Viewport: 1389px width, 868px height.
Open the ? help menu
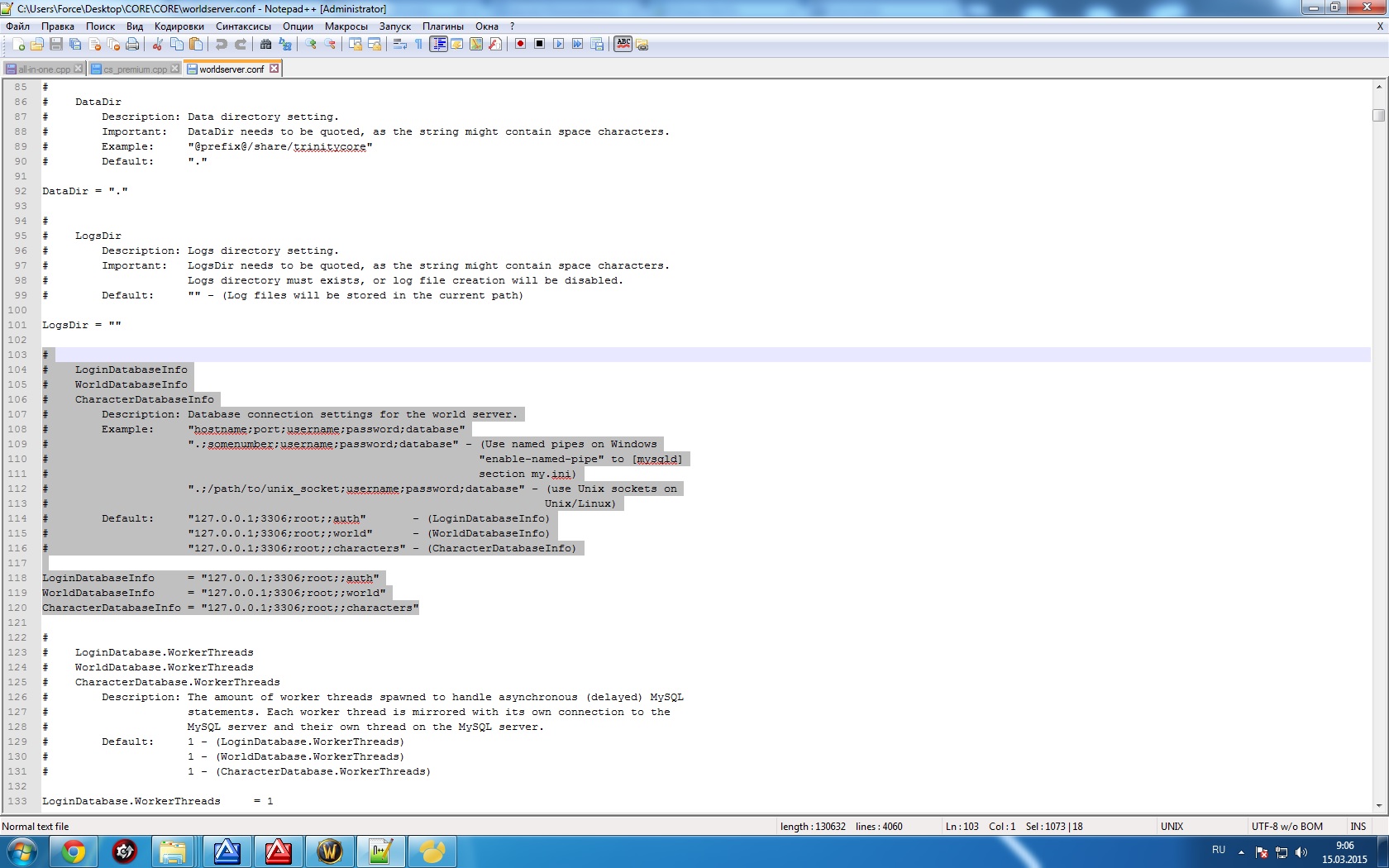[x=513, y=26]
